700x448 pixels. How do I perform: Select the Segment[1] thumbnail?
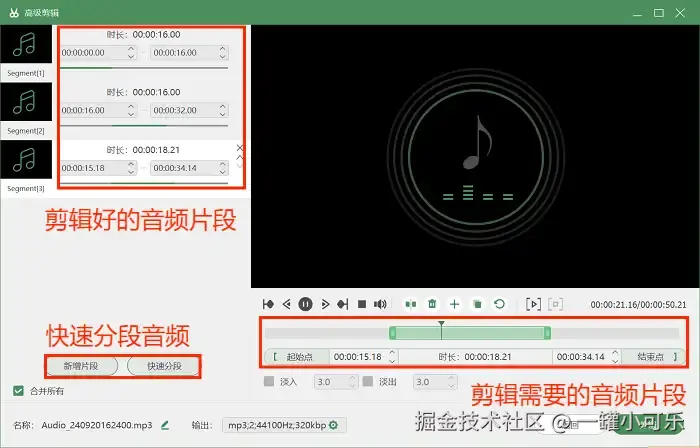click(x=26, y=44)
